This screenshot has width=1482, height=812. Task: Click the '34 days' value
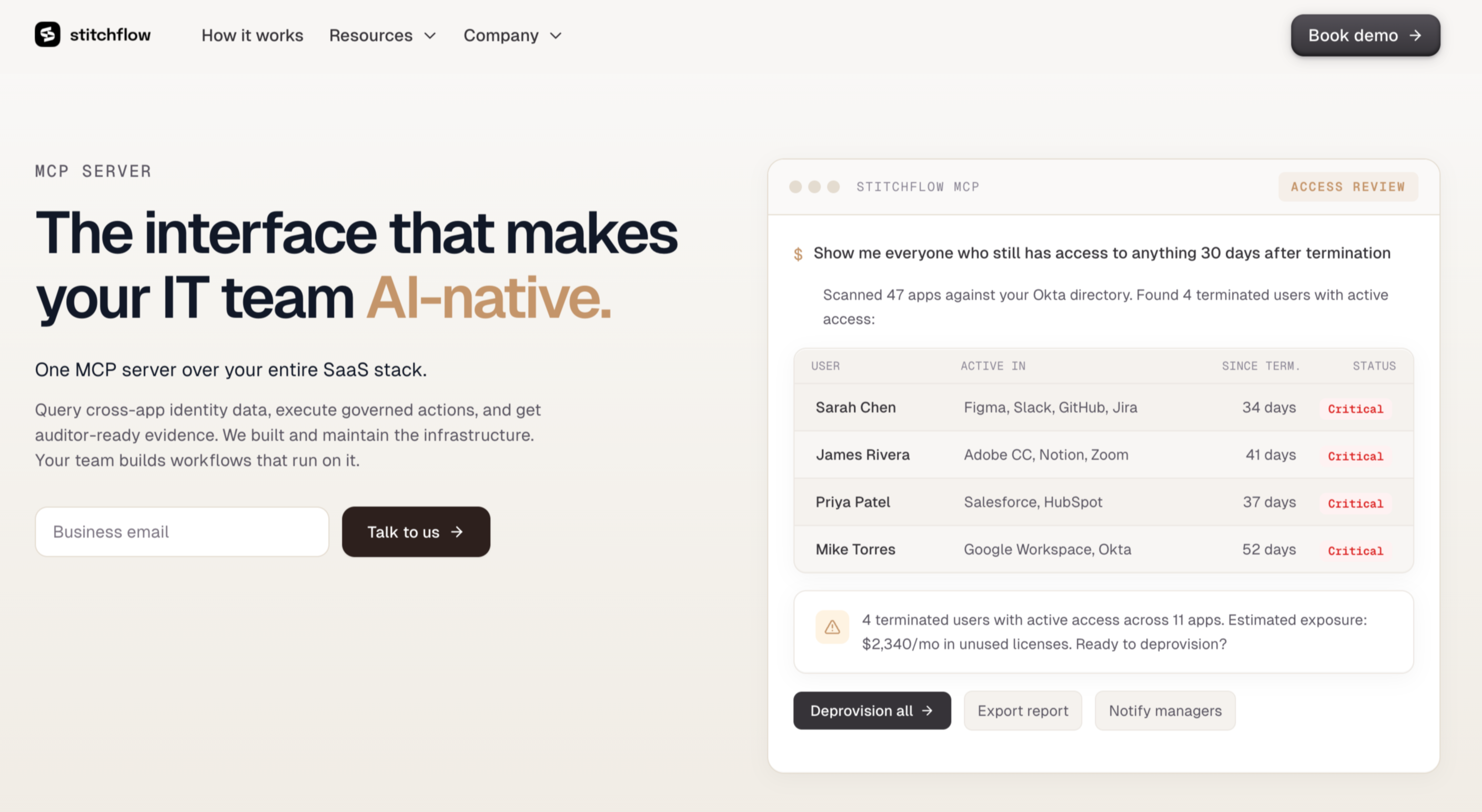(1268, 407)
